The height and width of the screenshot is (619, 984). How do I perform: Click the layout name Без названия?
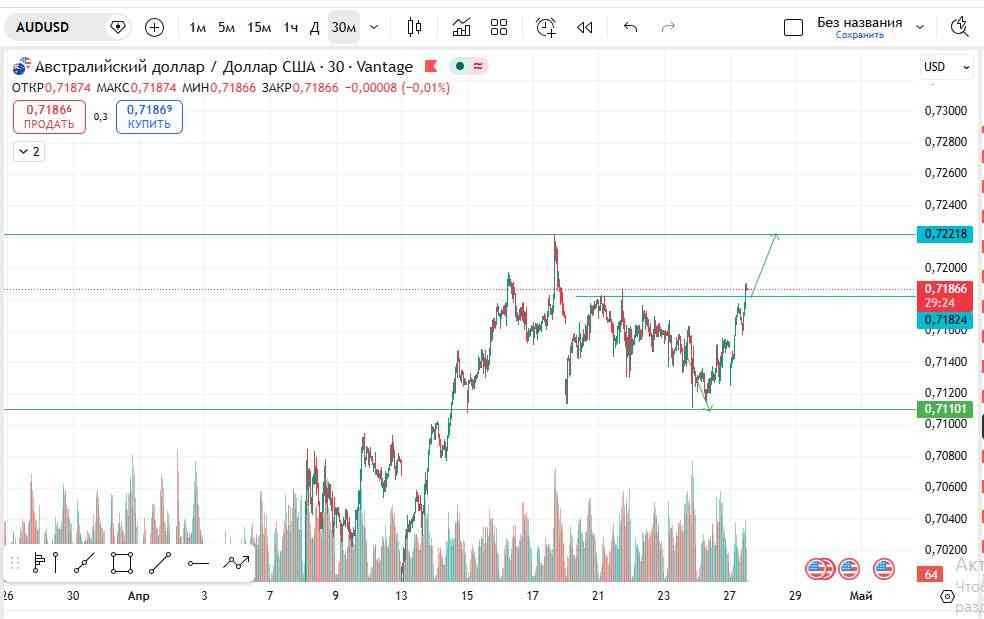coord(860,23)
